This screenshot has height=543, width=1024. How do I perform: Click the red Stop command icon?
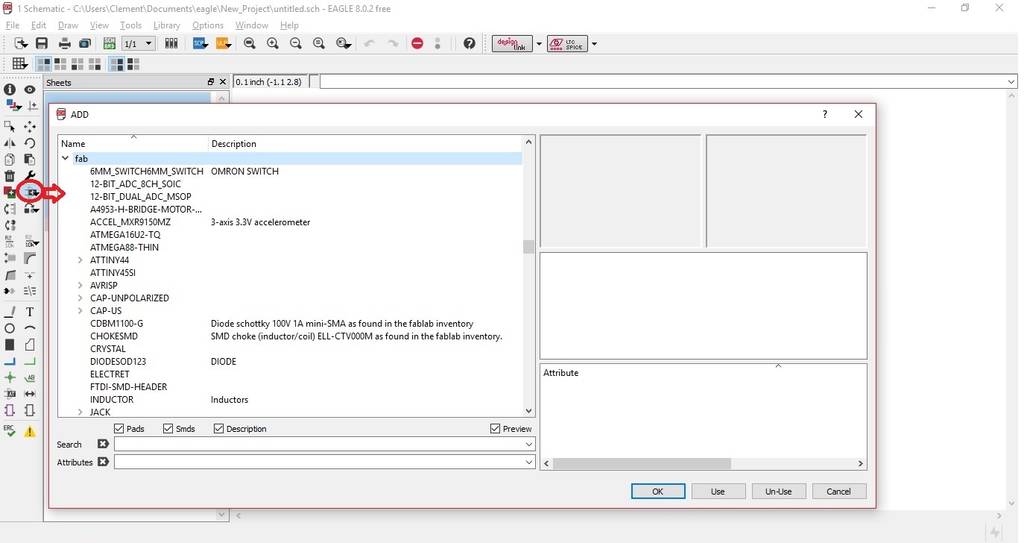[417, 44]
